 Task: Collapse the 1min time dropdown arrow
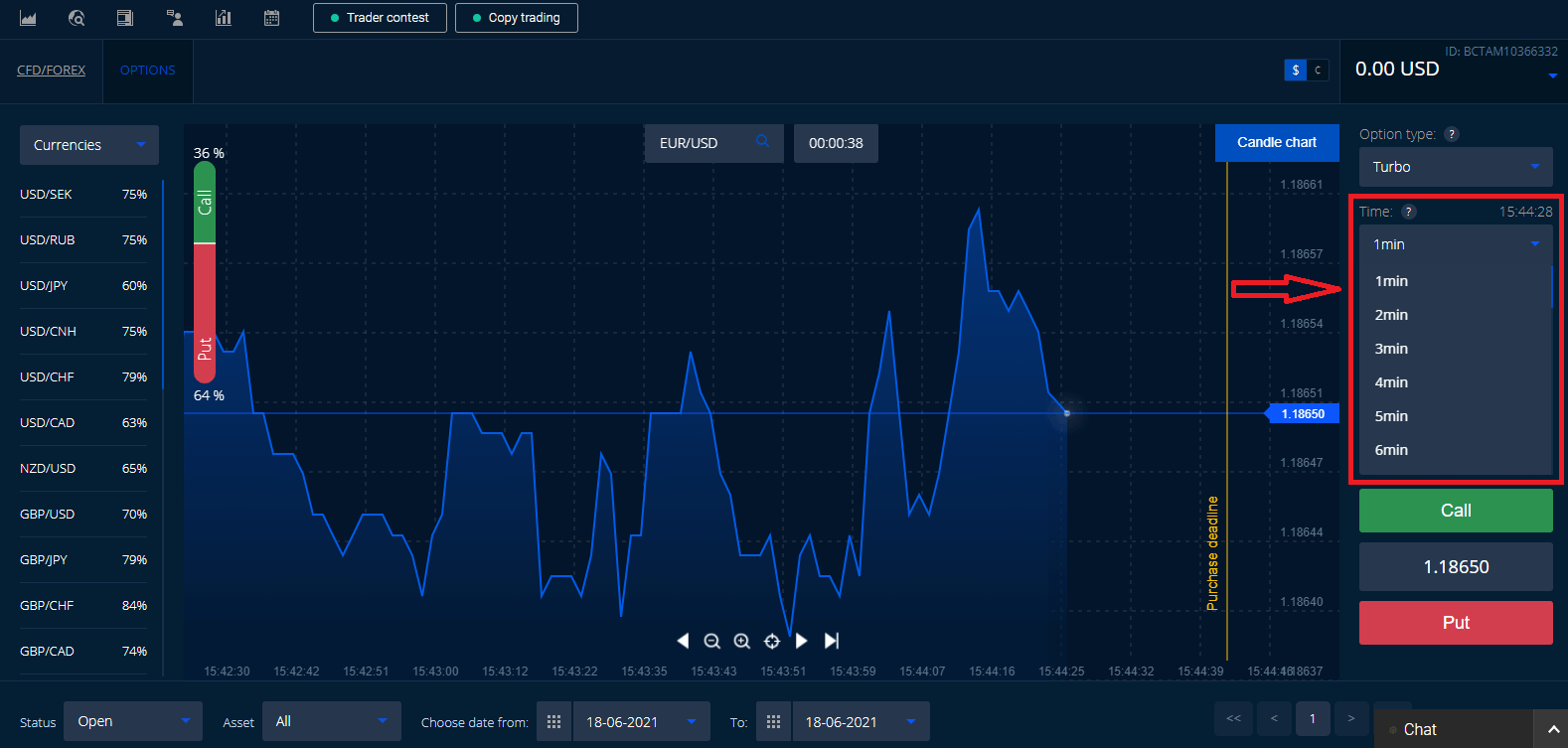click(1535, 244)
